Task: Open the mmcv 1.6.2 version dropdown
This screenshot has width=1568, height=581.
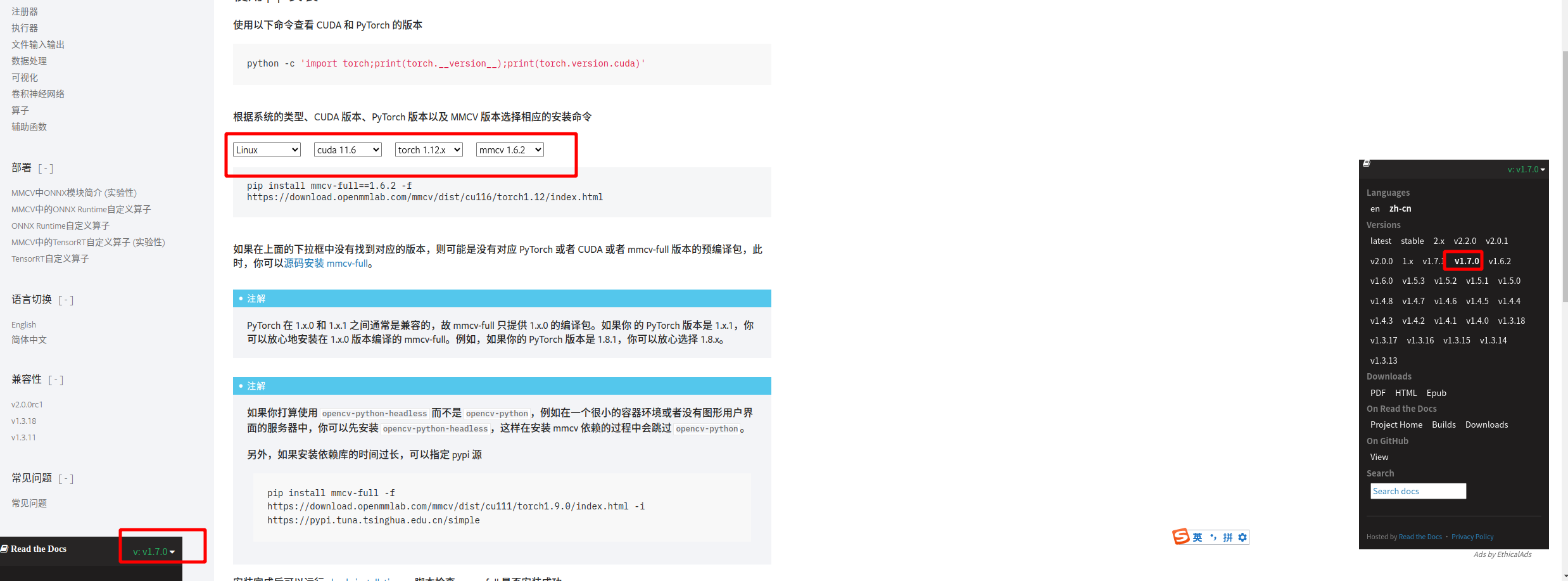Action: pos(510,150)
